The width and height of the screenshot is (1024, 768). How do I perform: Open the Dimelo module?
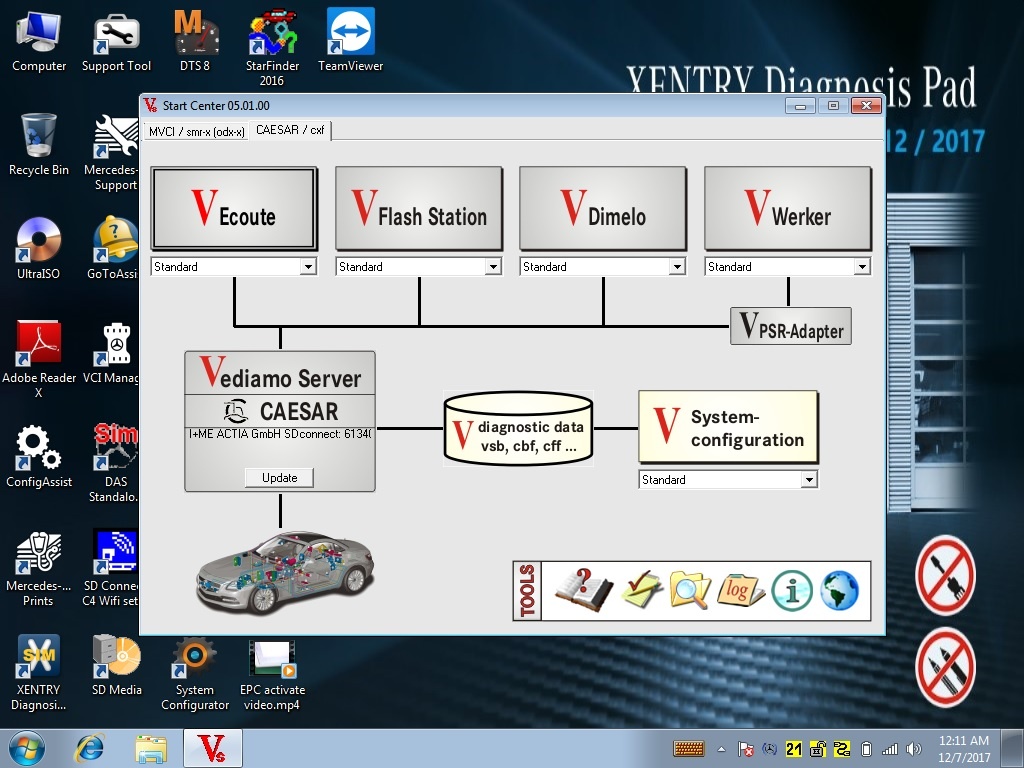[x=602, y=209]
